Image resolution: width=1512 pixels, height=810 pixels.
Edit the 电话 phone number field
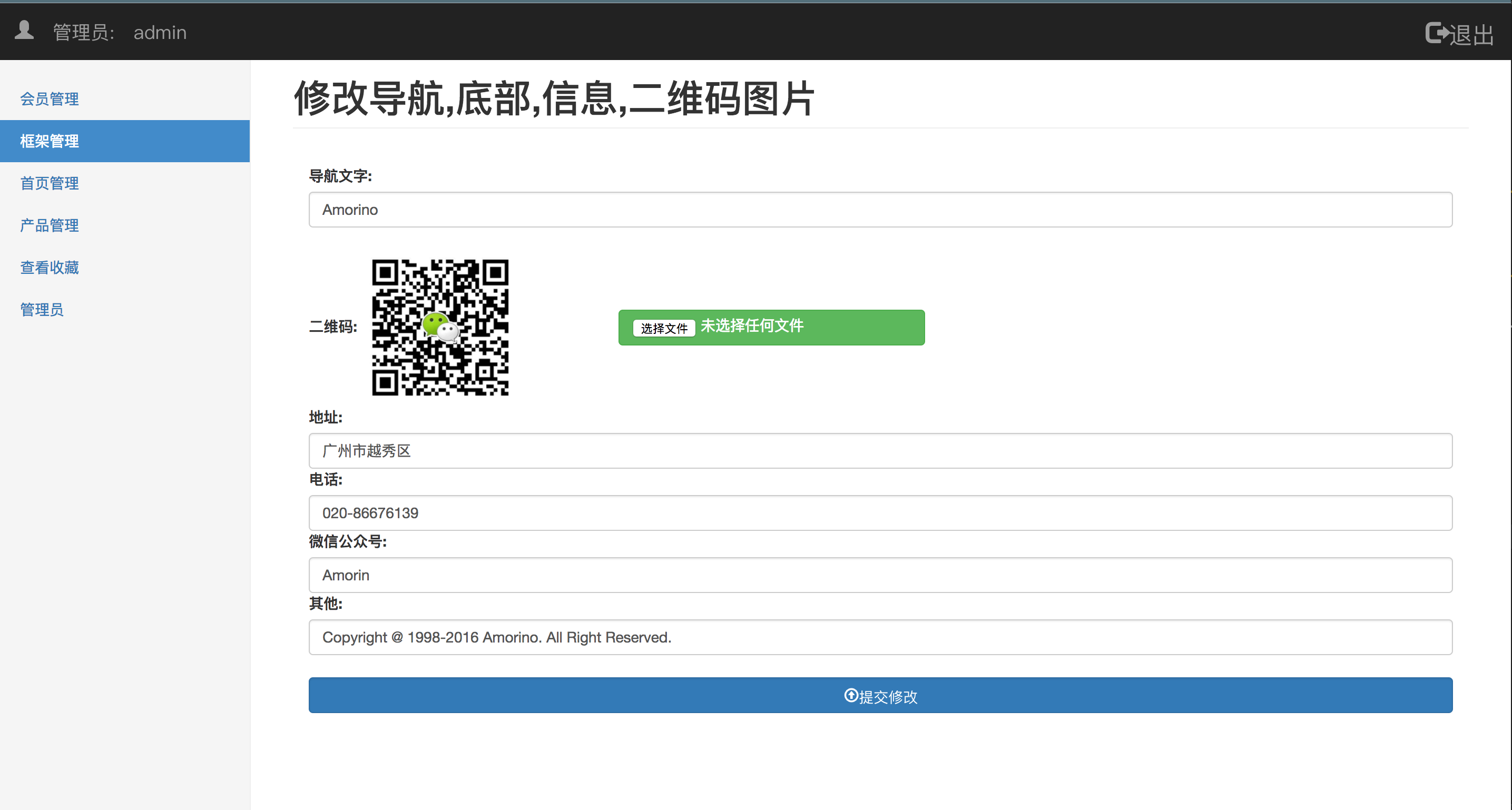880,513
